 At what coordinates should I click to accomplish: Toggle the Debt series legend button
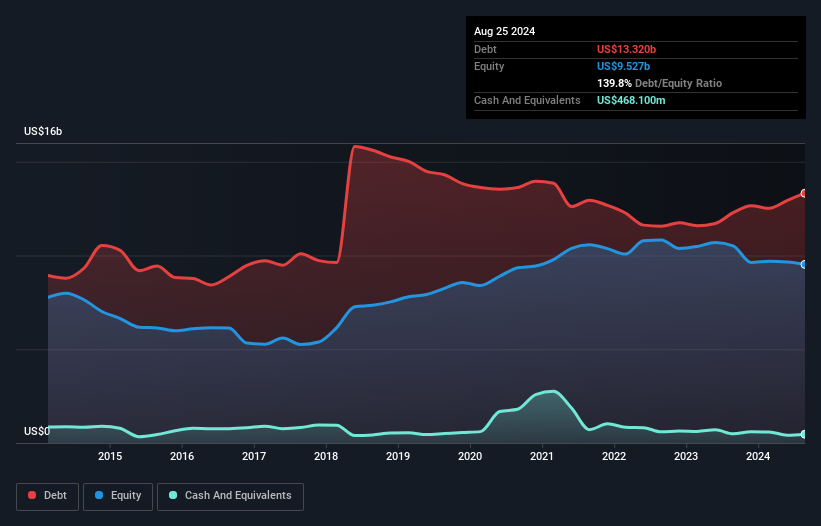tap(47, 496)
